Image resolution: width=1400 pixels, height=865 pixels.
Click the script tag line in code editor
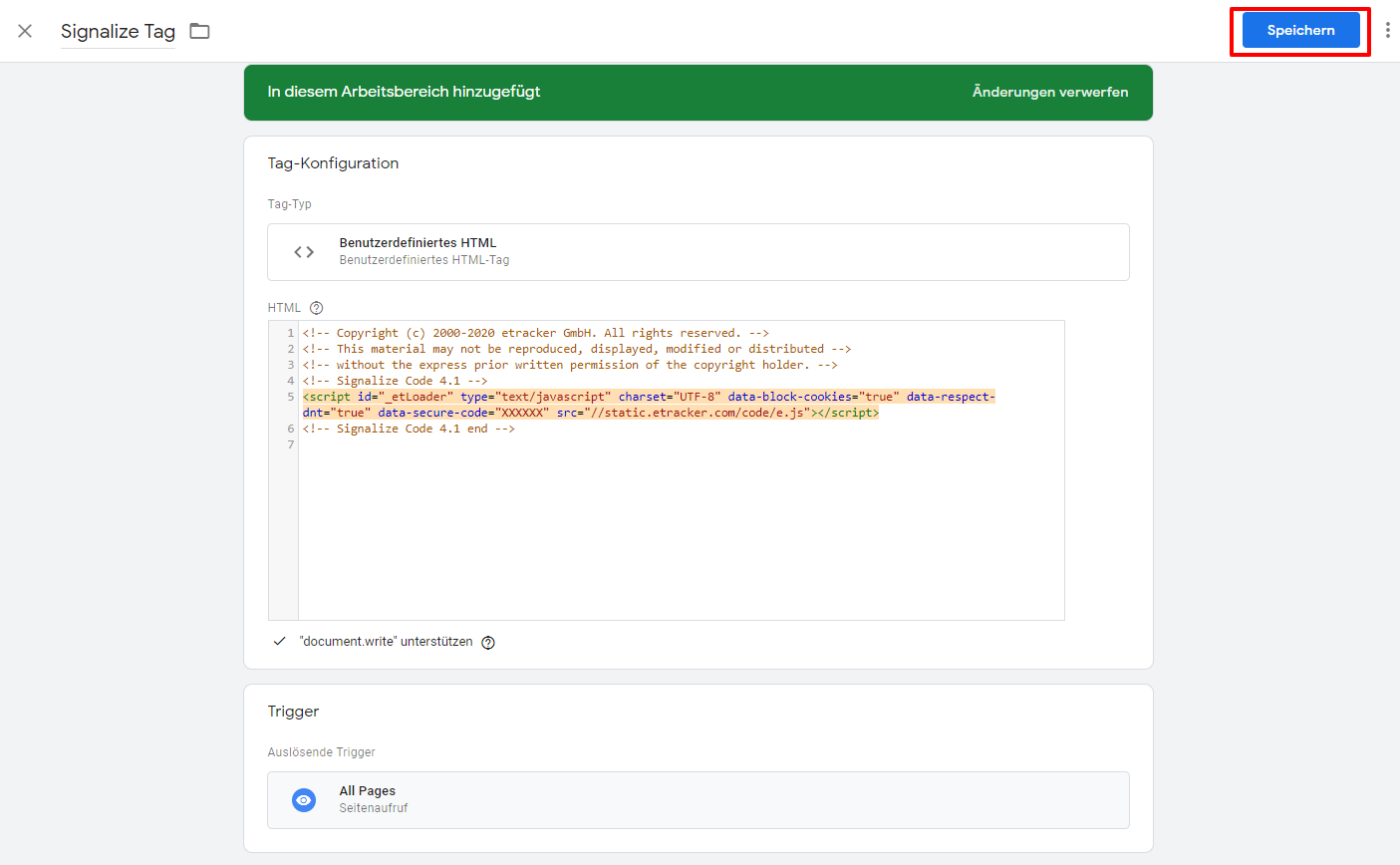(x=649, y=405)
